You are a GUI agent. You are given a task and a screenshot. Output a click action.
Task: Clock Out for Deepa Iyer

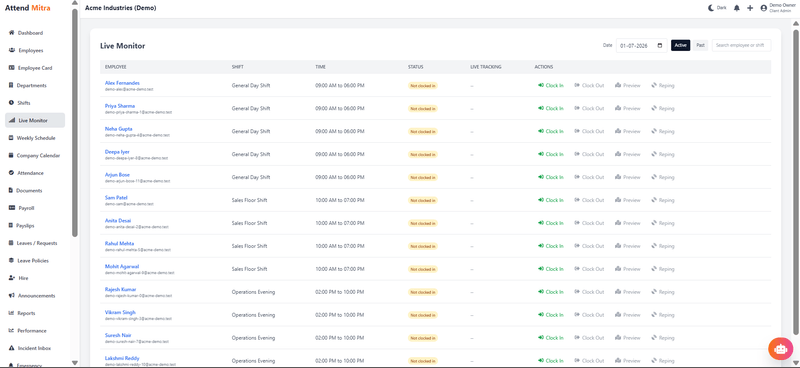point(589,154)
